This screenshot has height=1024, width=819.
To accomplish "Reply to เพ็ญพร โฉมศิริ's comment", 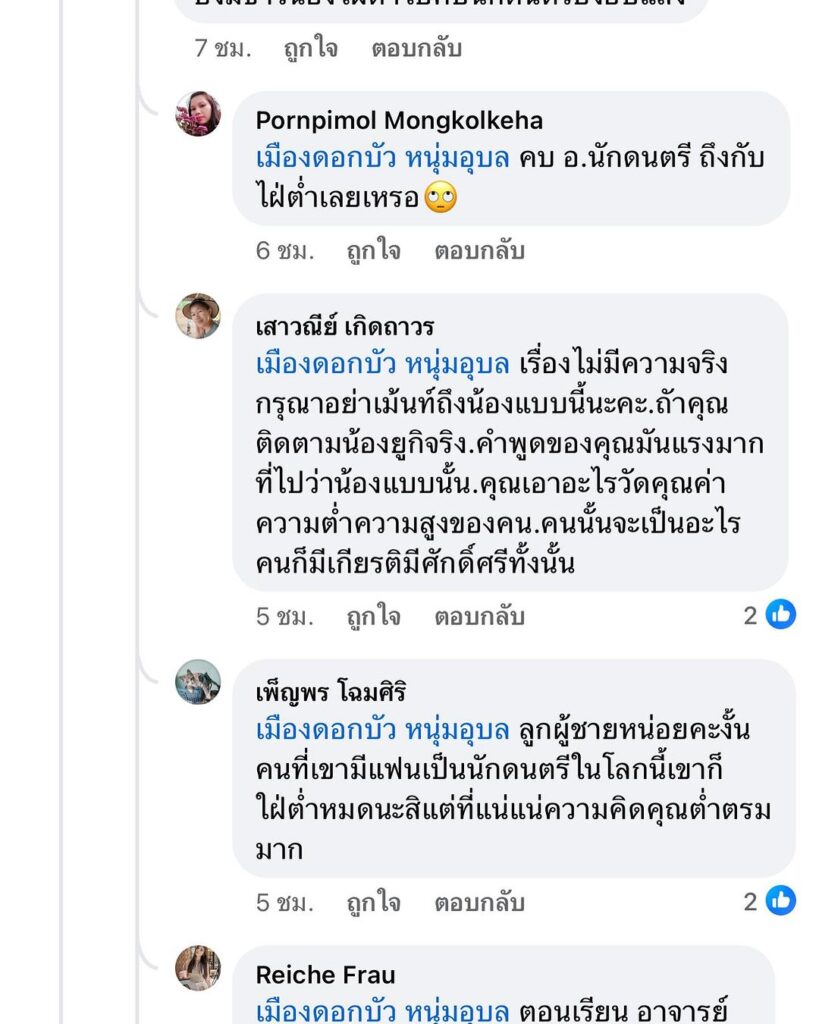I will pyautogui.click(x=478, y=902).
